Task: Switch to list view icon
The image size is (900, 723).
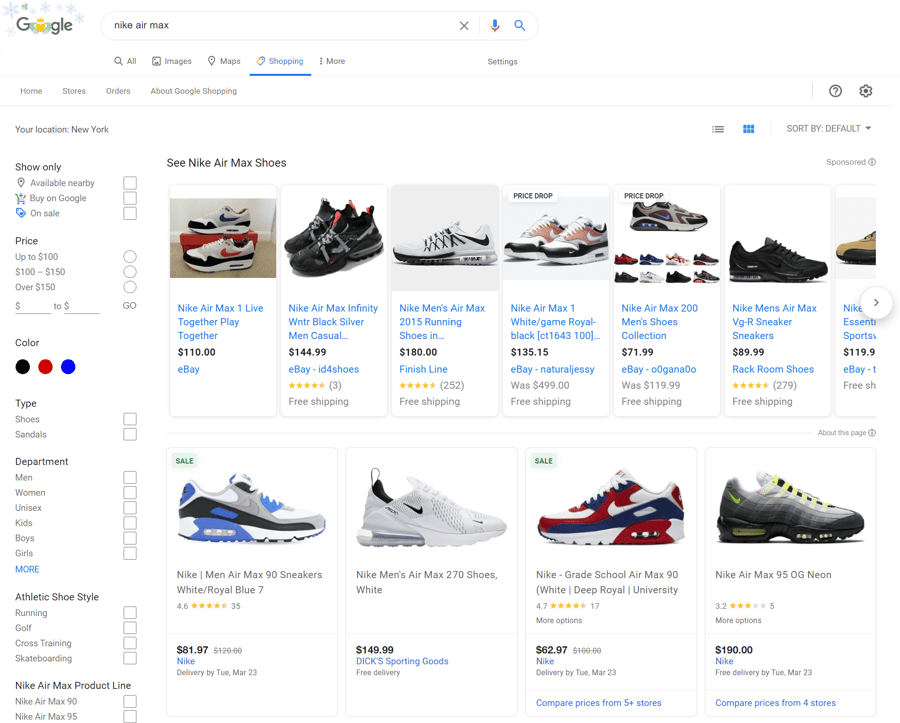Action: [x=717, y=129]
